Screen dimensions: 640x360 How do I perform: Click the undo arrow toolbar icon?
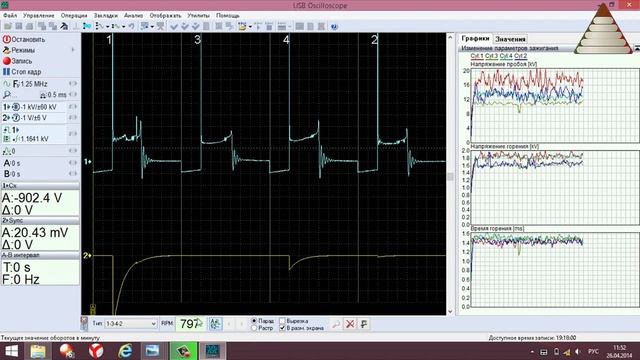[131, 27]
